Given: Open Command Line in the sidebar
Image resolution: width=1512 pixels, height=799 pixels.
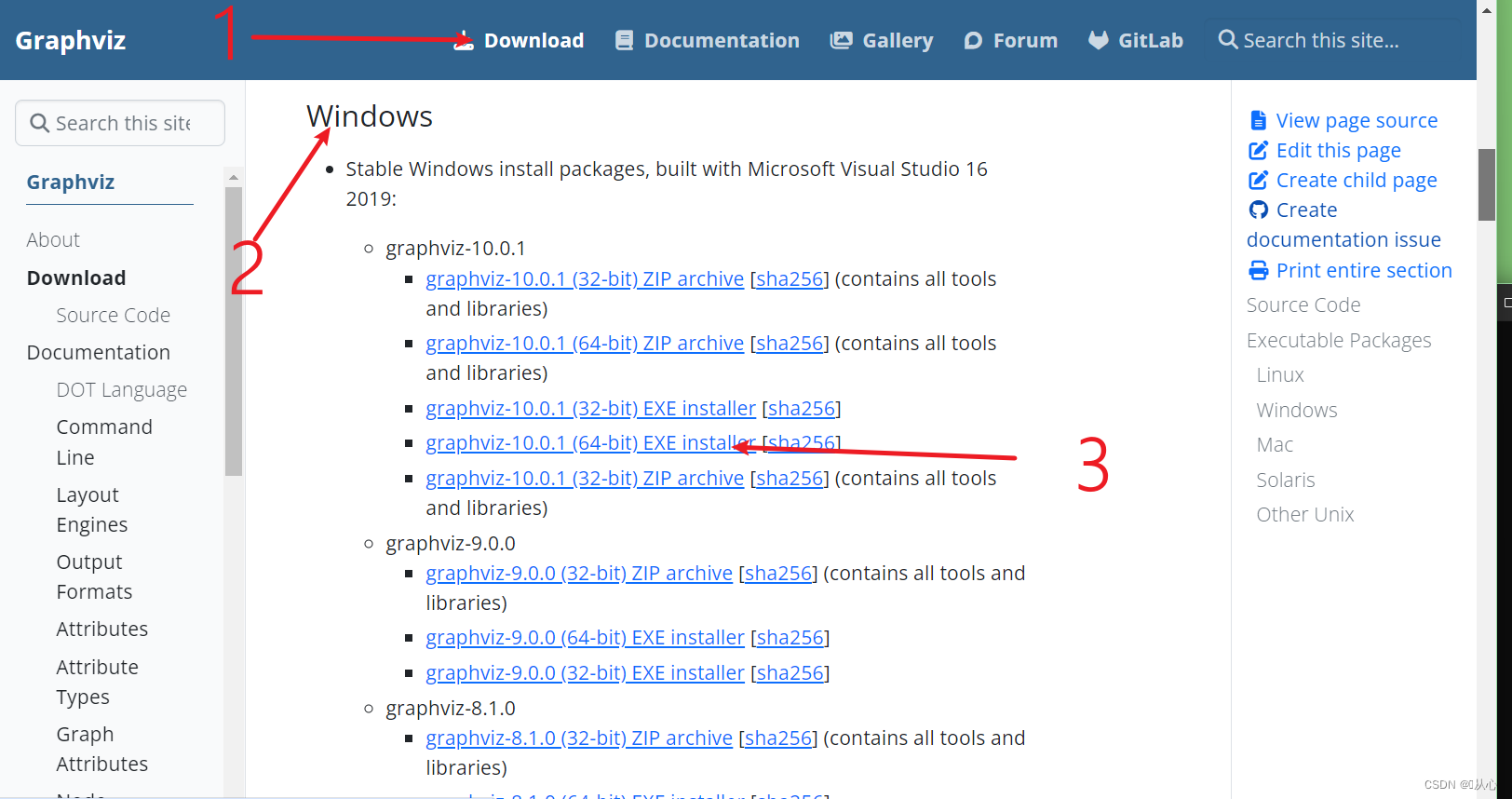Looking at the screenshot, I should click(104, 442).
